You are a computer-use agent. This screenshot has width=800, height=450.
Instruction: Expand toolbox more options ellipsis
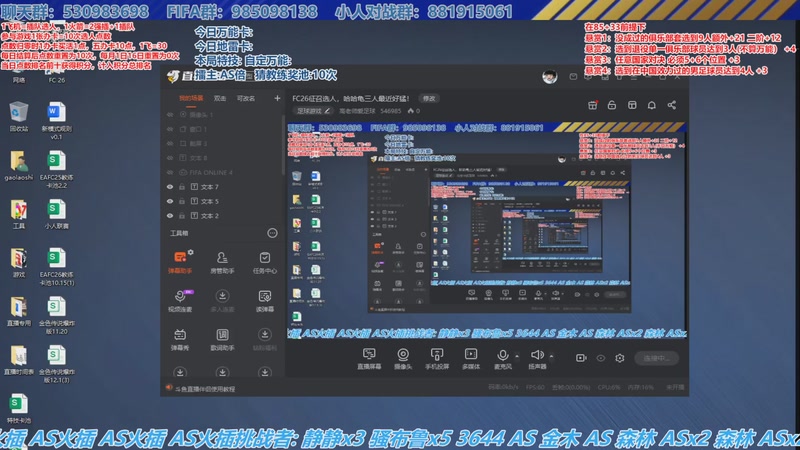tap(272, 233)
